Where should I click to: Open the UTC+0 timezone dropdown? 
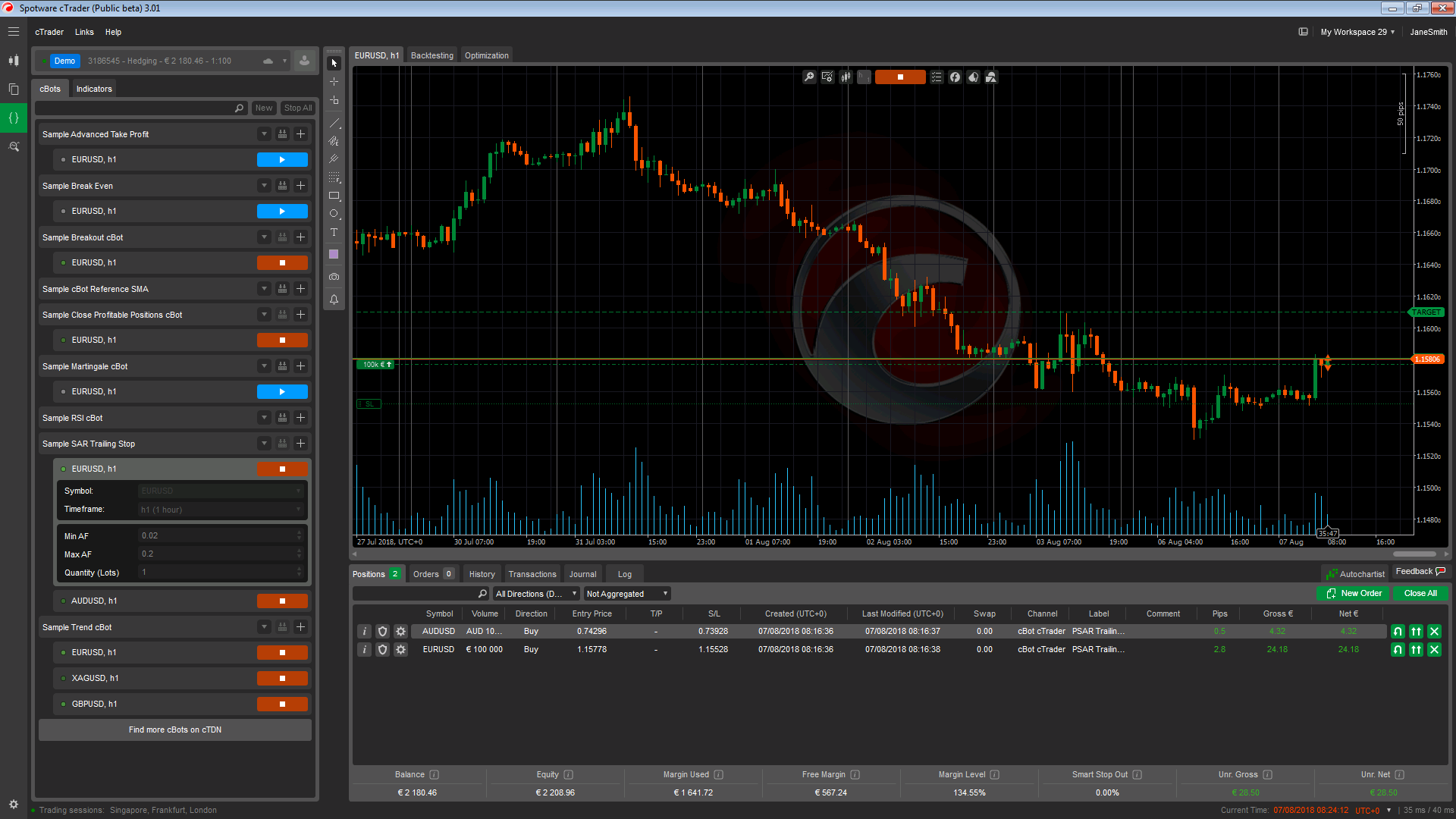(1373, 811)
